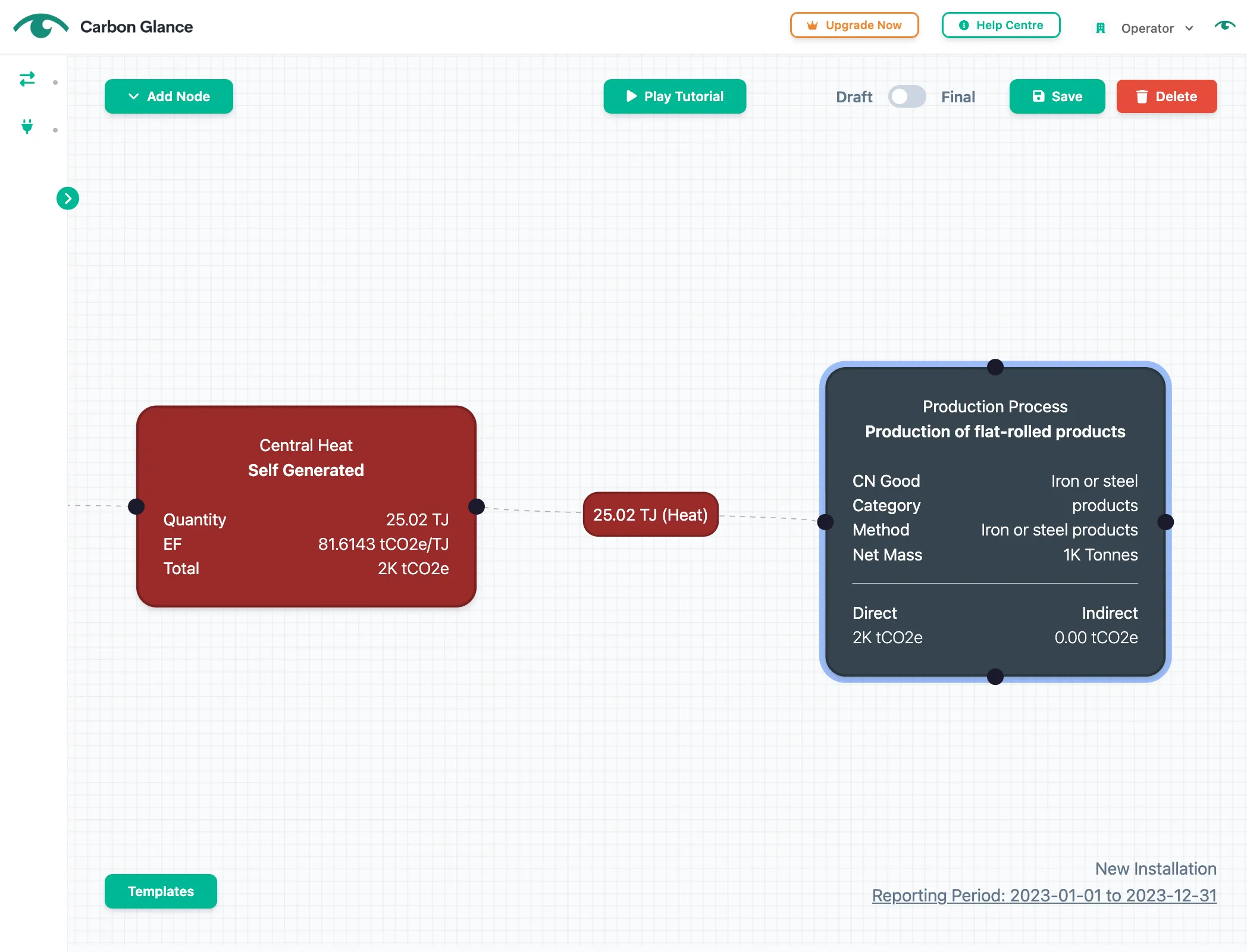This screenshot has height=952, width=1247.
Task: Click the Total value 2K tCO2e
Action: point(413,568)
